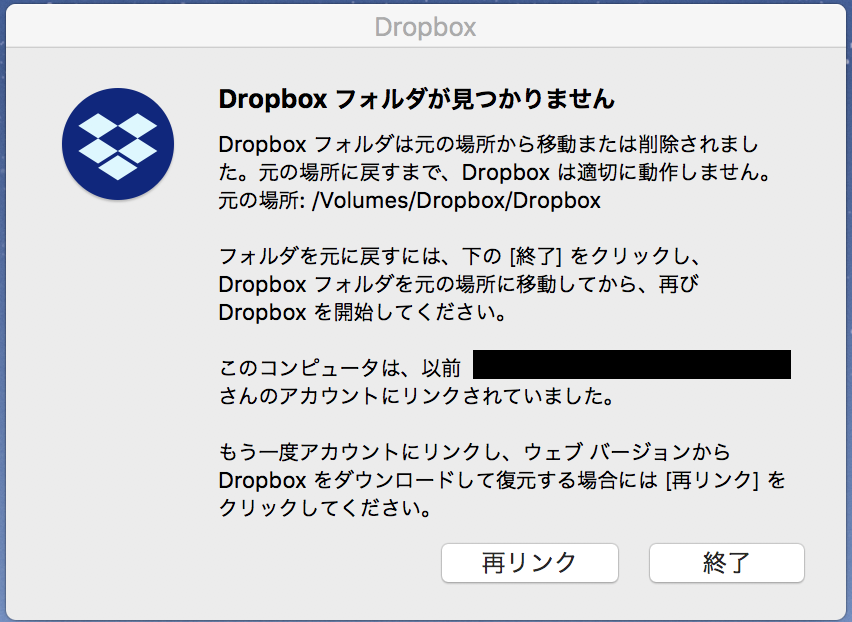Image resolution: width=852 pixels, height=622 pixels.
Task: Click the text このコンピュータは、以前
Action: tap(340, 368)
